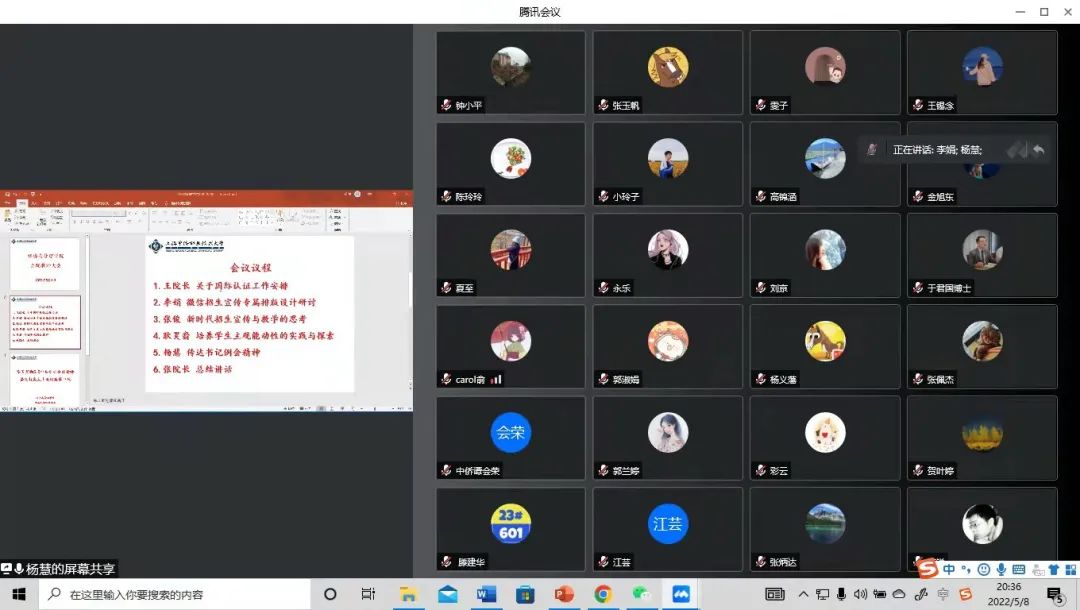Toggle the microphone icon in speaking bar
Viewport: 1080px width, 610px height.
[872, 150]
